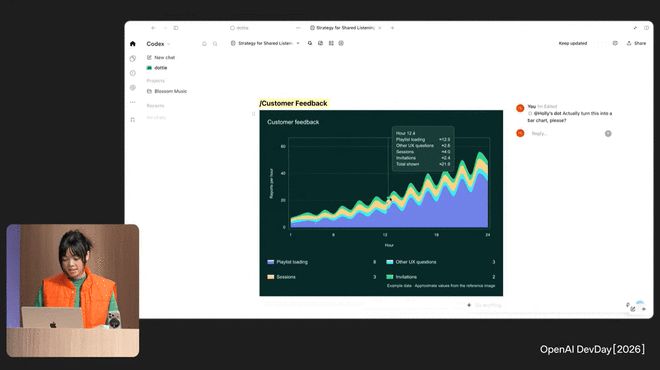Click the first small icon right of Codex
Viewport: 660px width, 370px height.
[x=204, y=44]
